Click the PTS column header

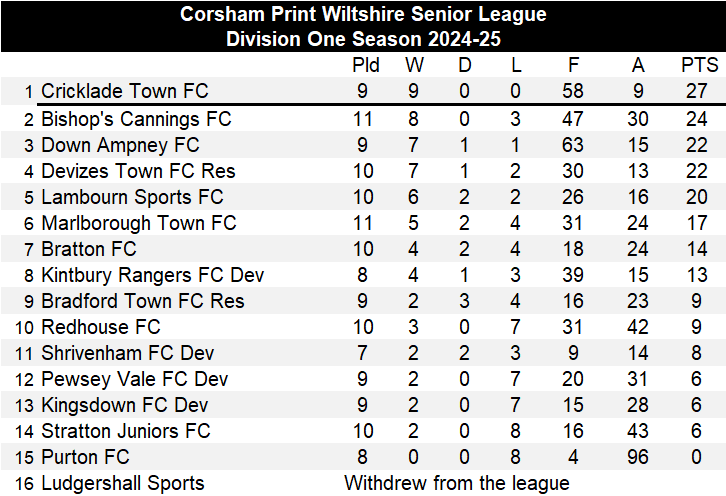coord(699,66)
